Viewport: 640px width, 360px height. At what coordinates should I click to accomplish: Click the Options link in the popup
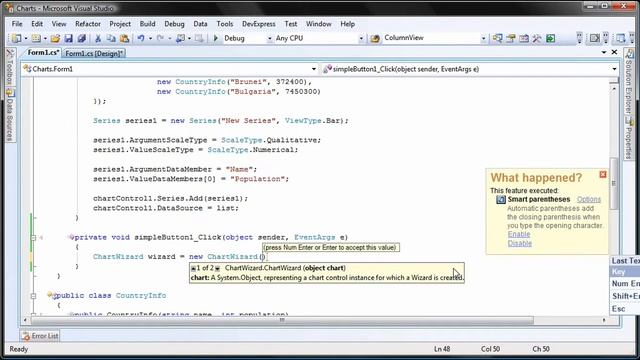[x=589, y=200]
